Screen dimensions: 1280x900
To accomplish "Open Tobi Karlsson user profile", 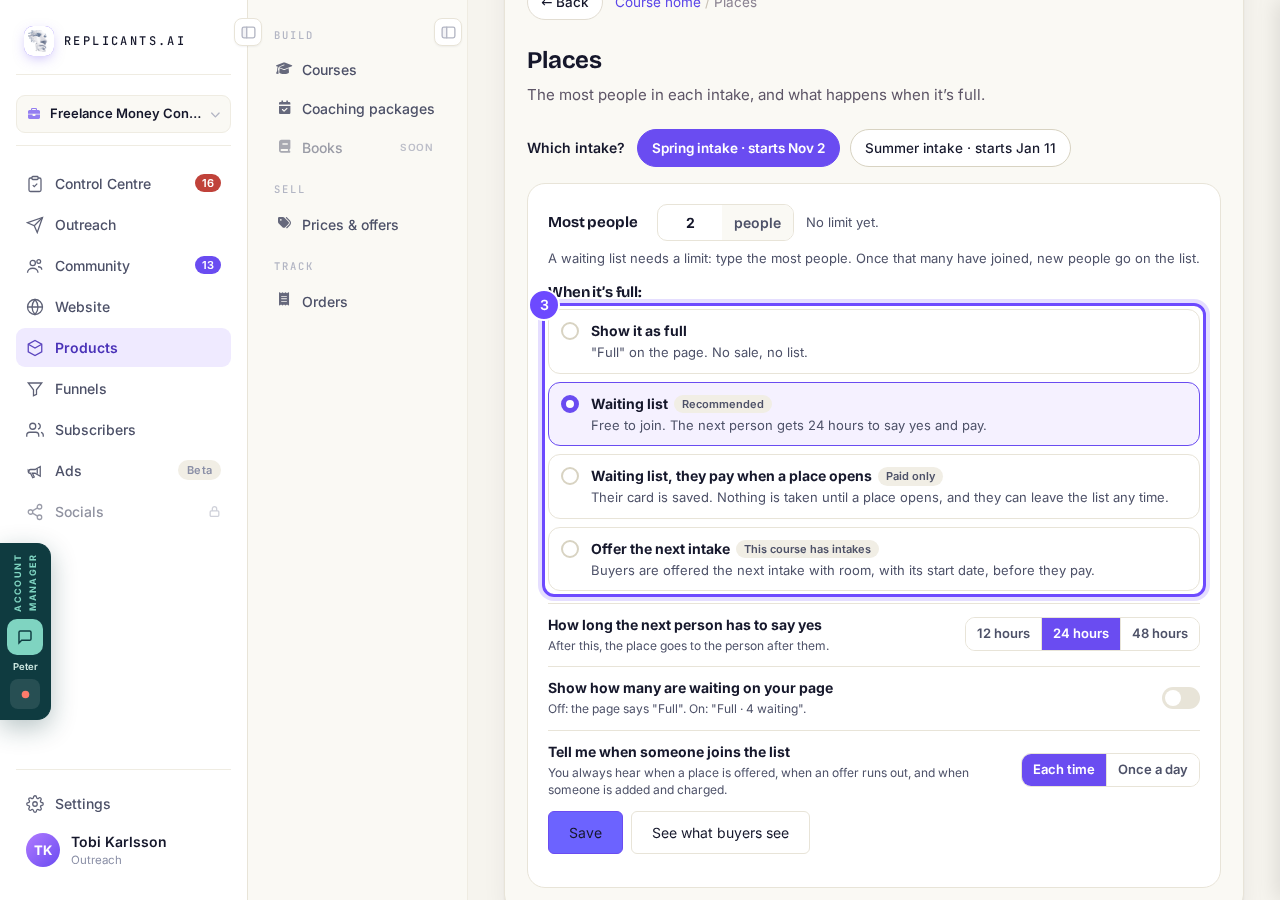I will (x=123, y=850).
